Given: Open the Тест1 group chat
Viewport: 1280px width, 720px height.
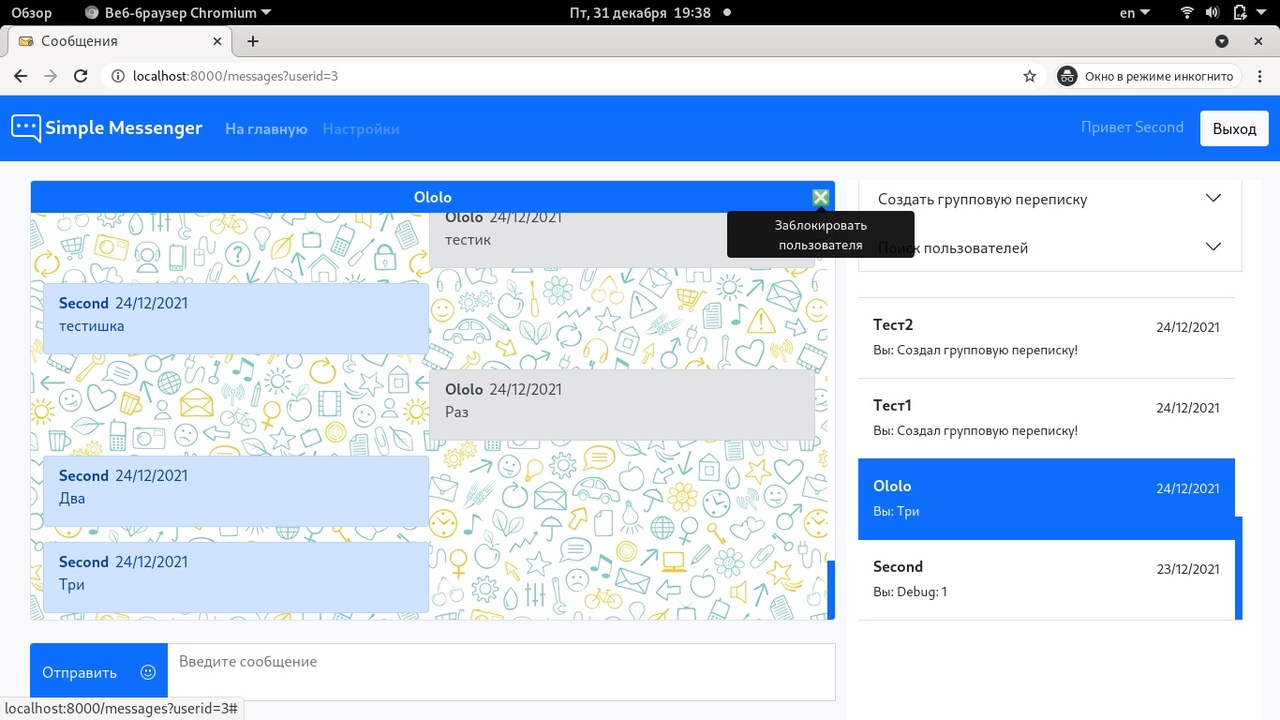Looking at the screenshot, I should point(1046,418).
